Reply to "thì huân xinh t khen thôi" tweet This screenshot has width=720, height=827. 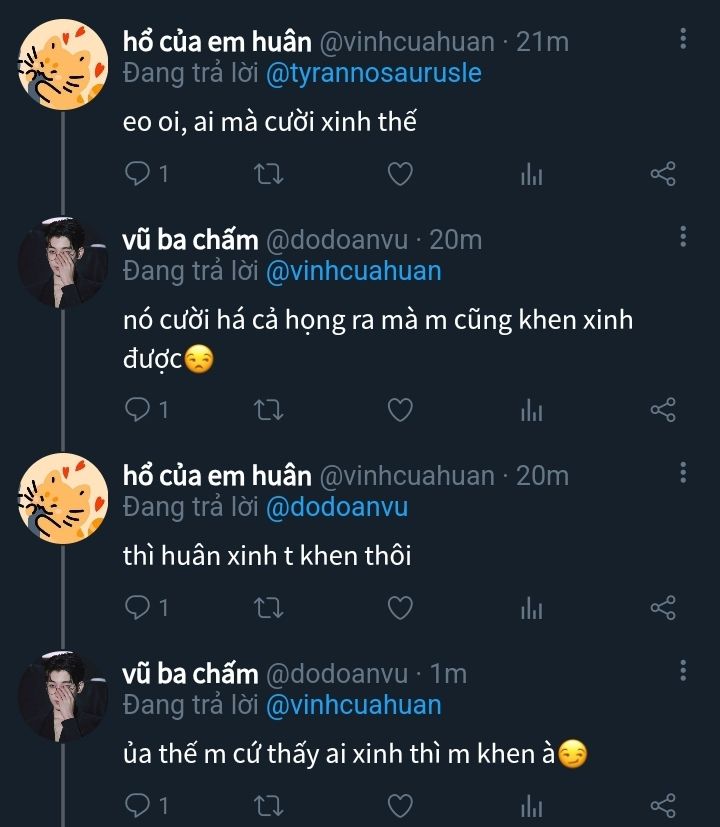[x=137, y=607]
